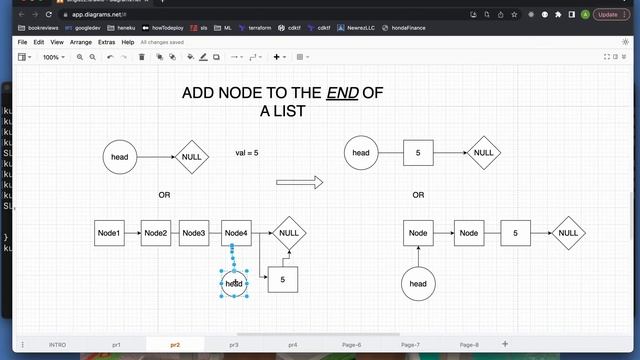The width and height of the screenshot is (640, 360).
Task: Switch to the pr3 page tab
Action: pyautogui.click(x=234, y=345)
